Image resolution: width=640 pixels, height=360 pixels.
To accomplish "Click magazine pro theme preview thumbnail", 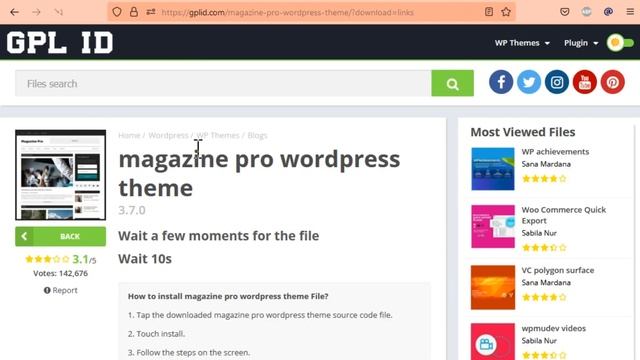I will 60,175.
